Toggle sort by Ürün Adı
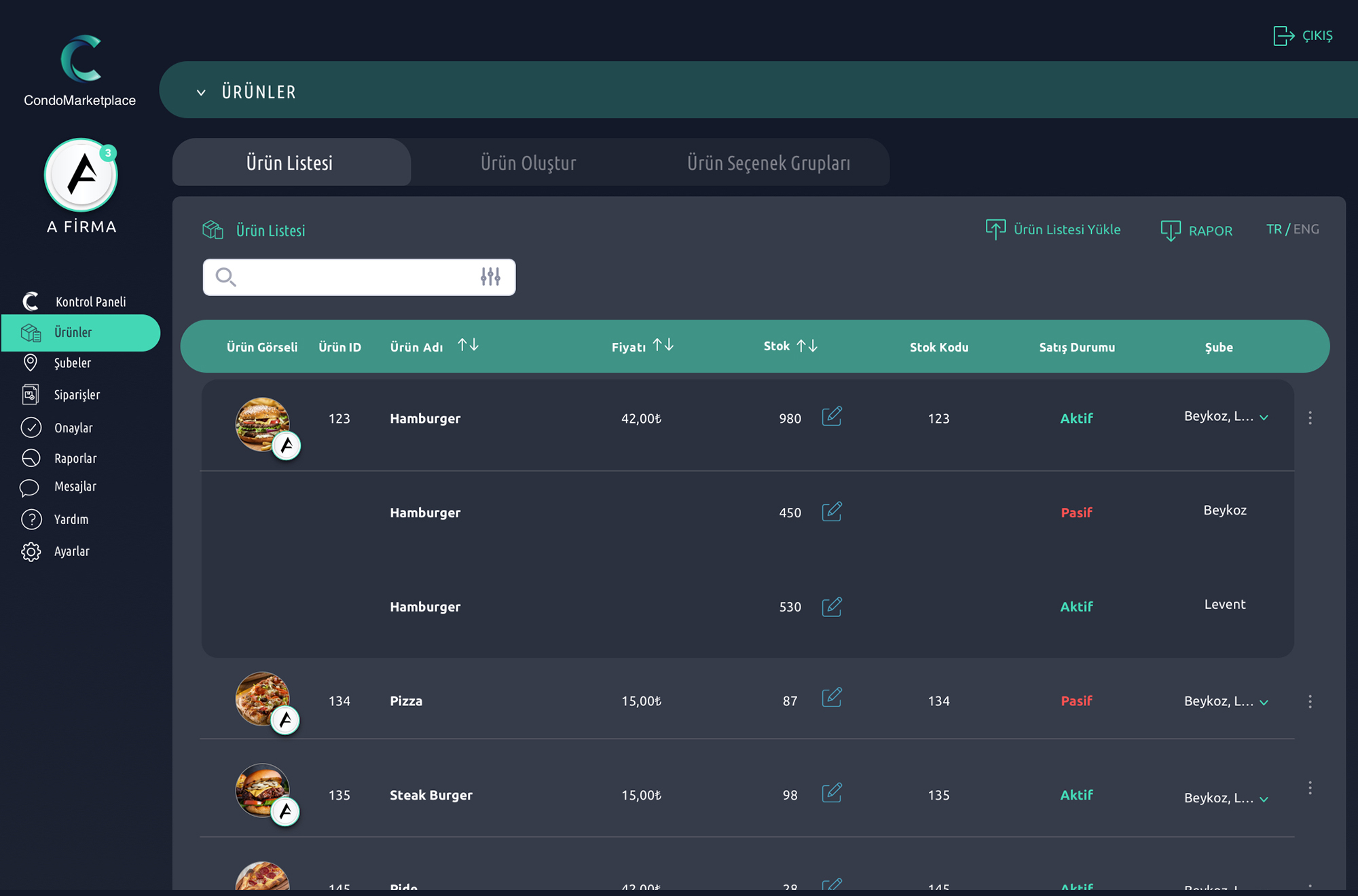1358x896 pixels. coord(468,346)
